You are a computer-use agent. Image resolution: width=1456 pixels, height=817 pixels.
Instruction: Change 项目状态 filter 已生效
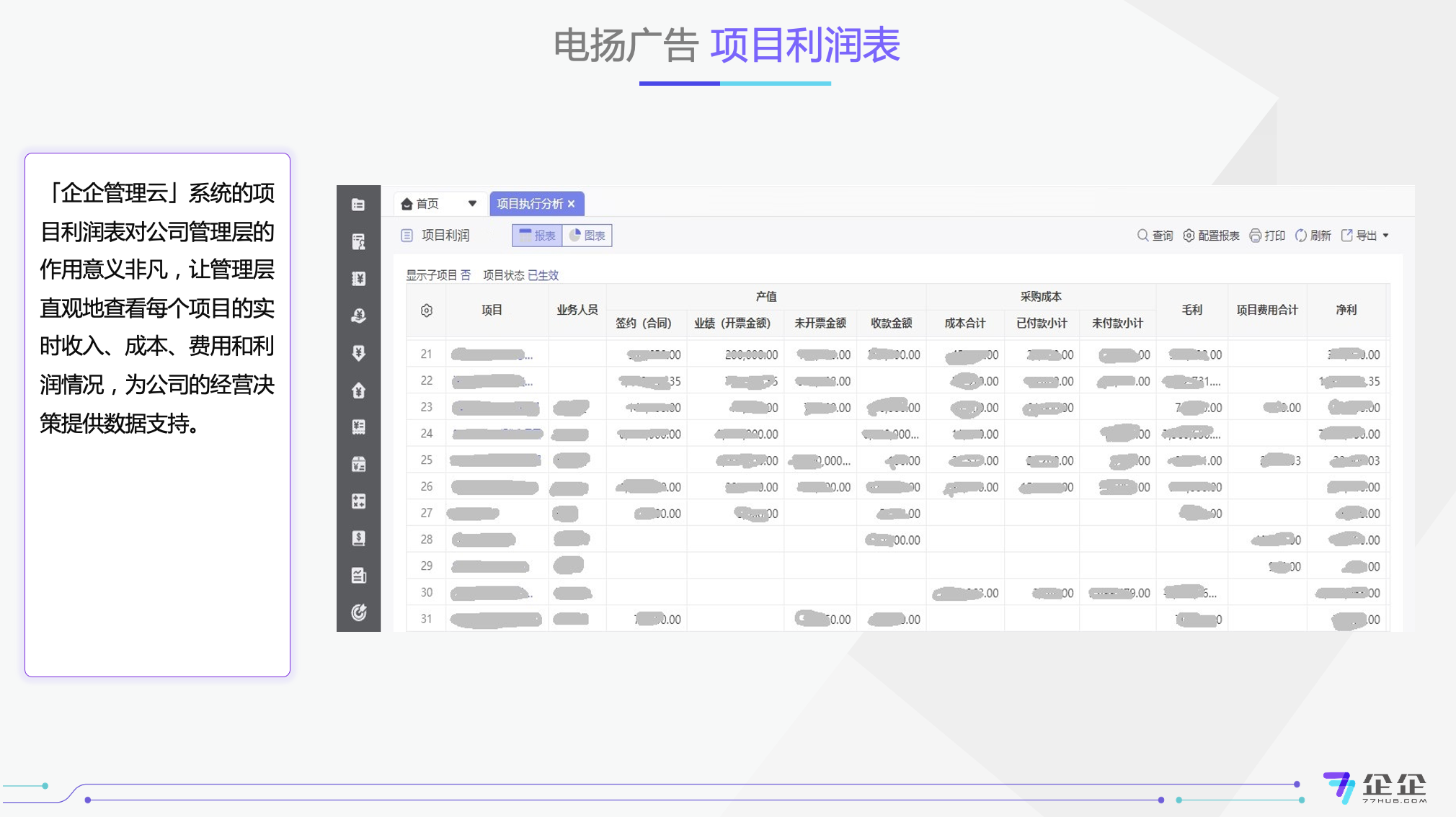click(543, 275)
